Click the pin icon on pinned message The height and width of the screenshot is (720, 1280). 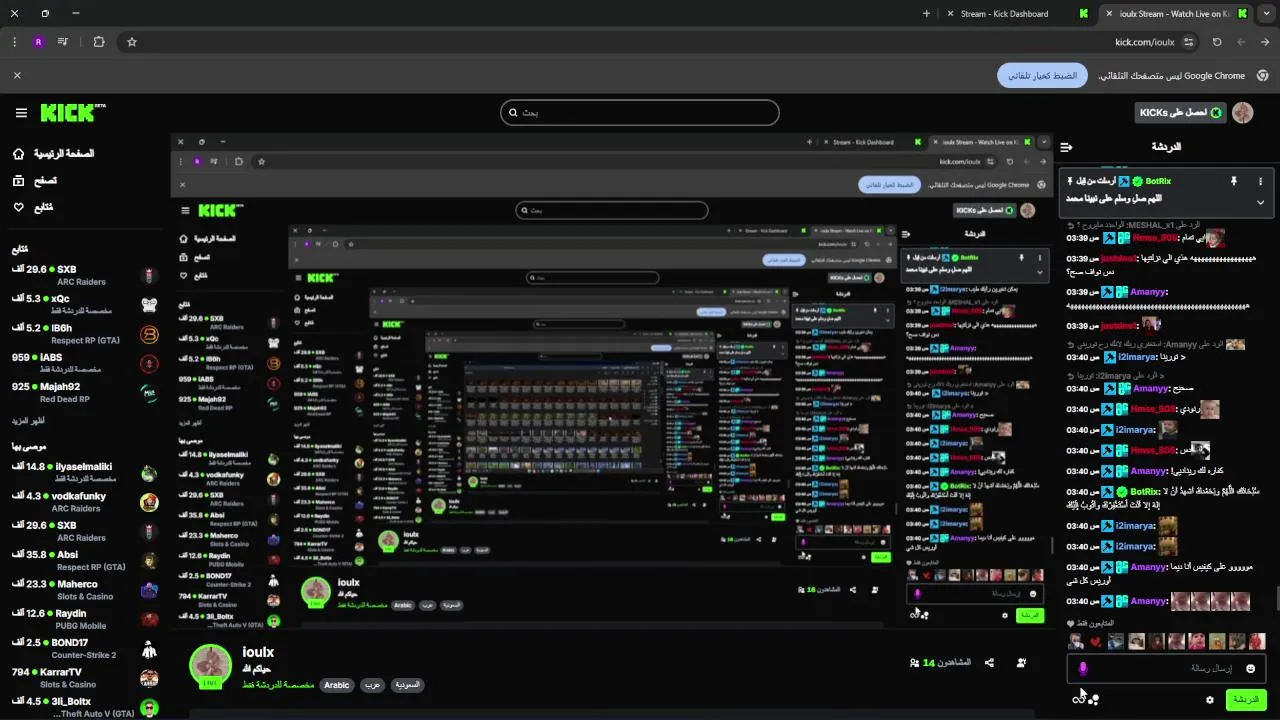click(1233, 181)
